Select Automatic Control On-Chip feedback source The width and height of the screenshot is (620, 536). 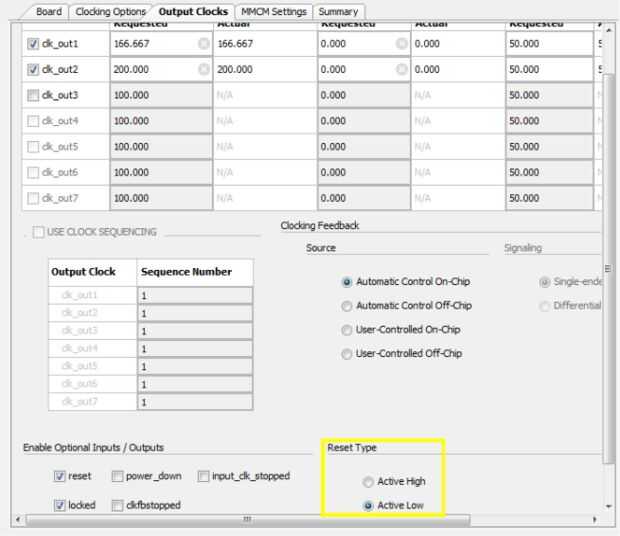(346, 282)
